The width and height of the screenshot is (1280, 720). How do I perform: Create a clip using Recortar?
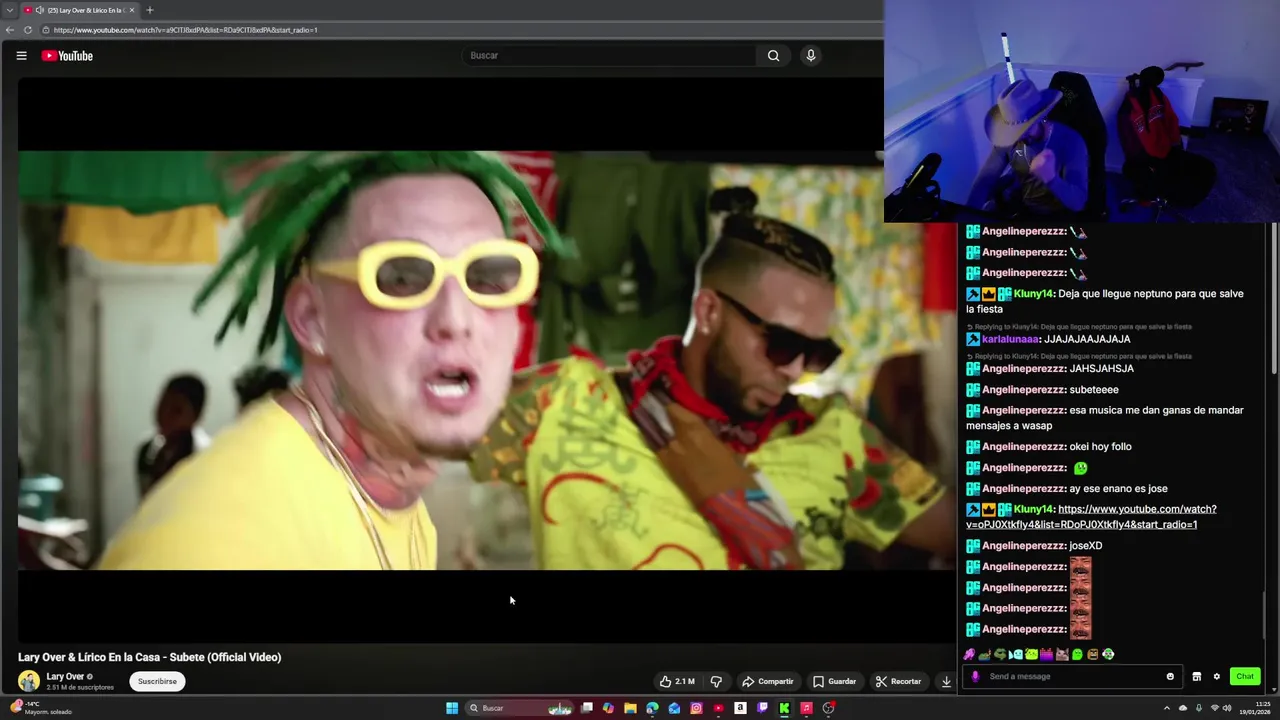pos(898,681)
